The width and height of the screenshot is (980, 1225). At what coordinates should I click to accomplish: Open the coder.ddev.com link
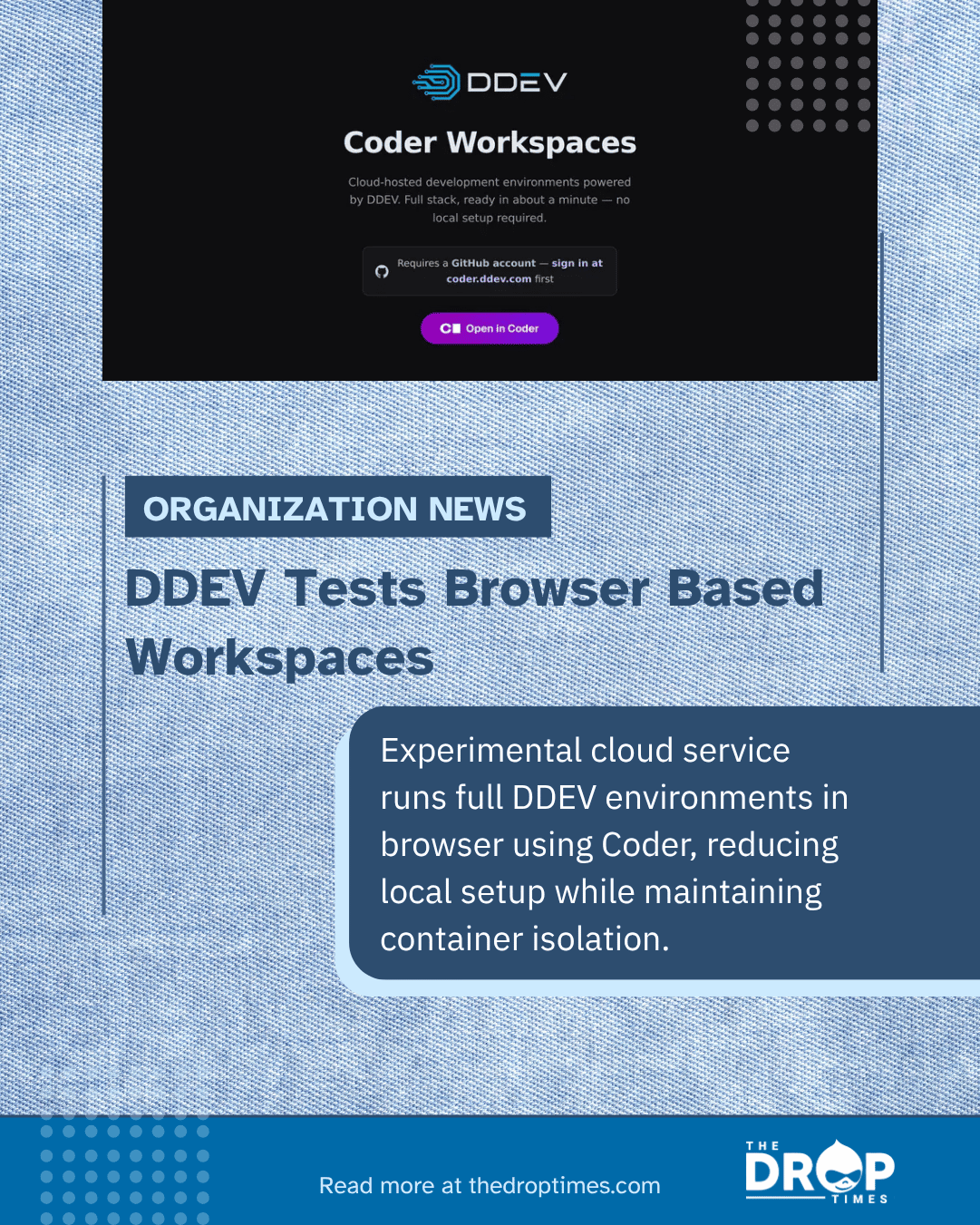point(489,279)
